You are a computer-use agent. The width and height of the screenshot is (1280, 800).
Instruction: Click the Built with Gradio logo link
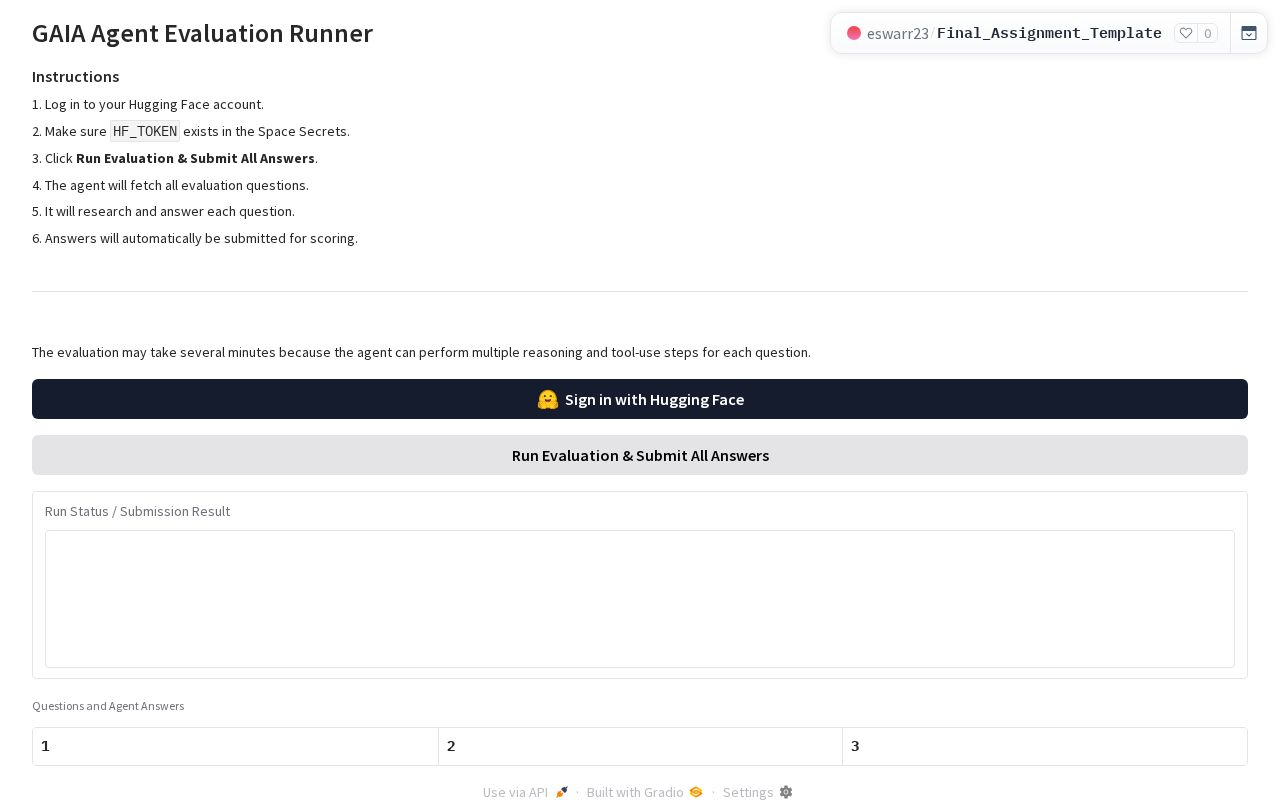[x=645, y=792]
